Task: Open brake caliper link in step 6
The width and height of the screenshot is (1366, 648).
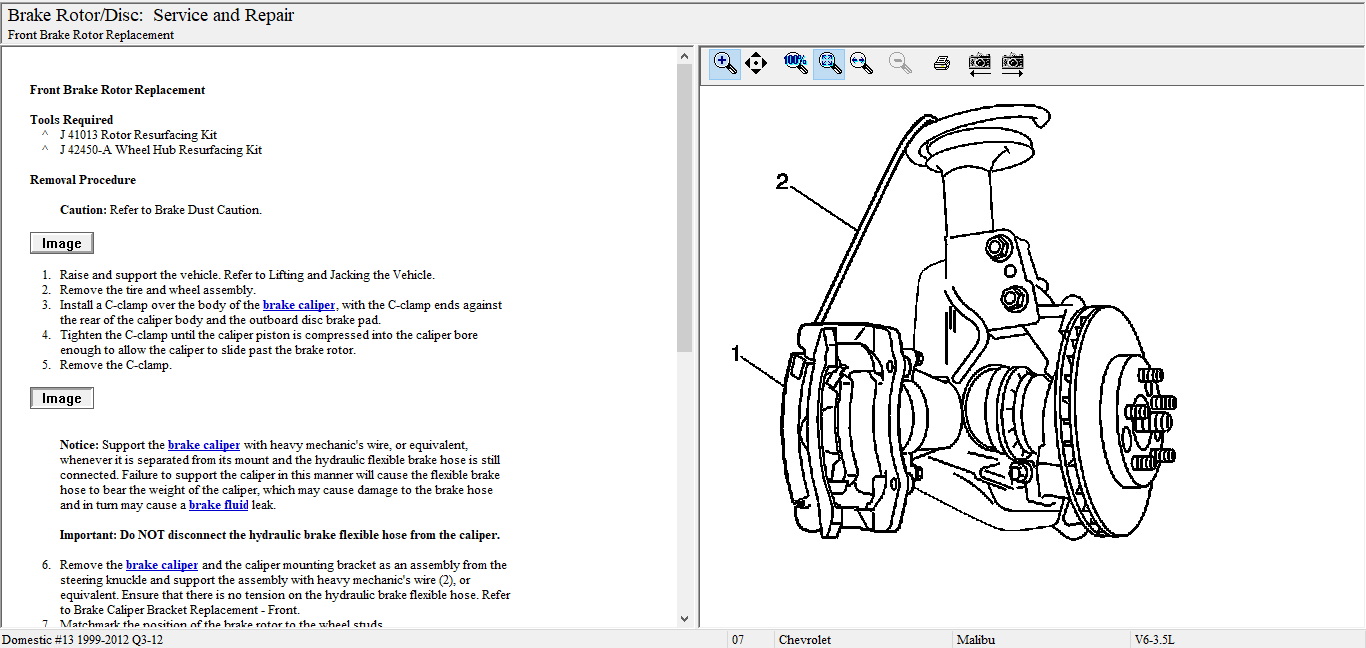Action: [x=162, y=565]
